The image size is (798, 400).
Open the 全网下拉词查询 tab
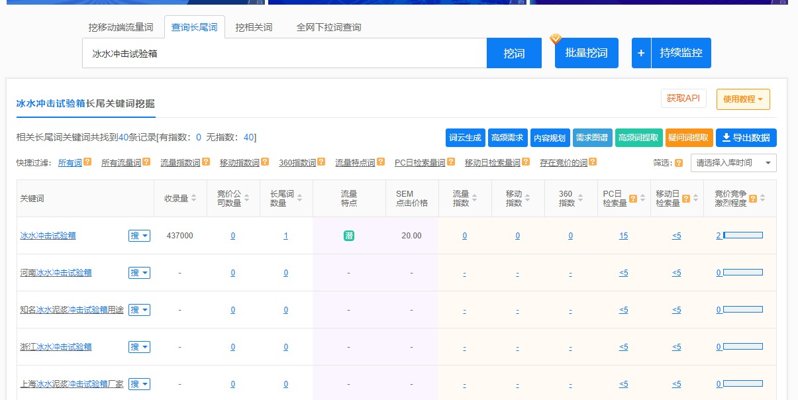(329, 27)
